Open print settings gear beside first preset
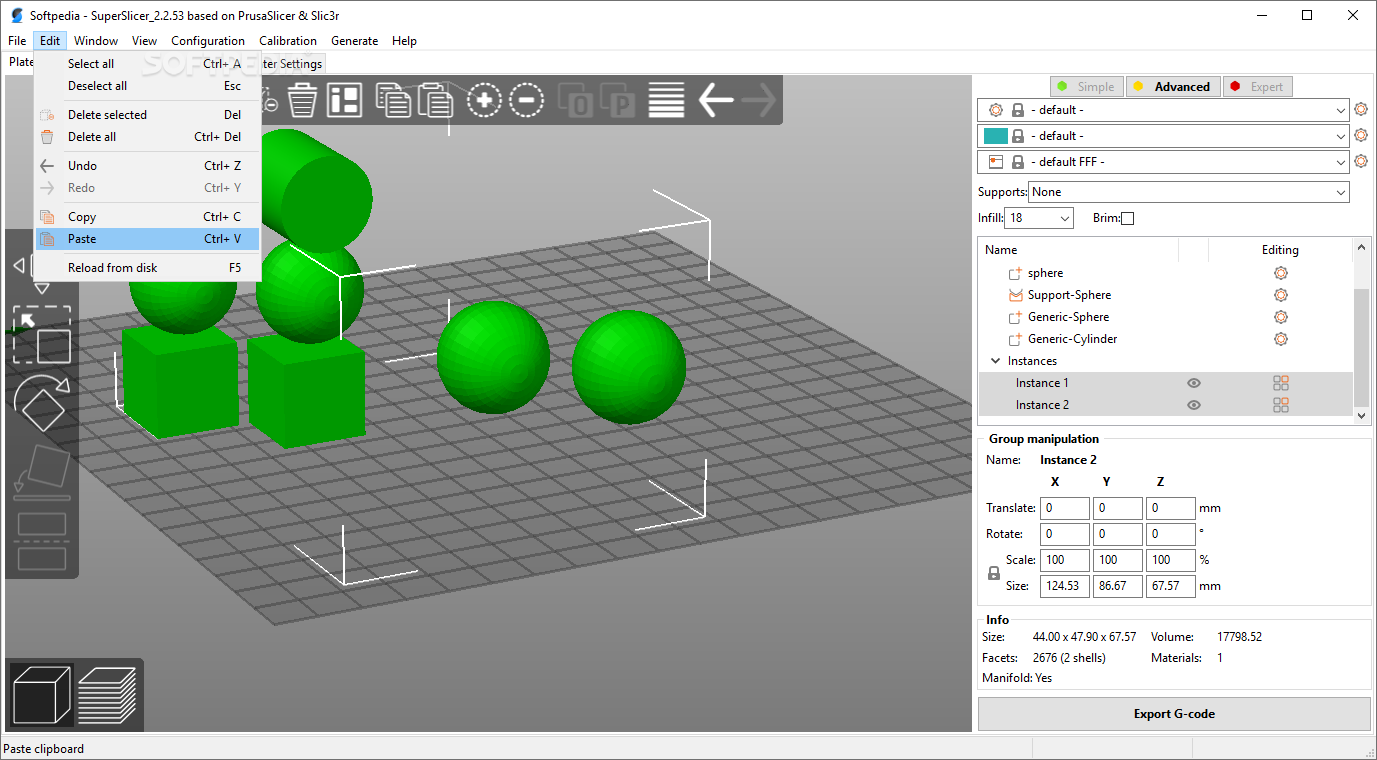Viewport: 1377px width, 760px height. tap(1360, 110)
